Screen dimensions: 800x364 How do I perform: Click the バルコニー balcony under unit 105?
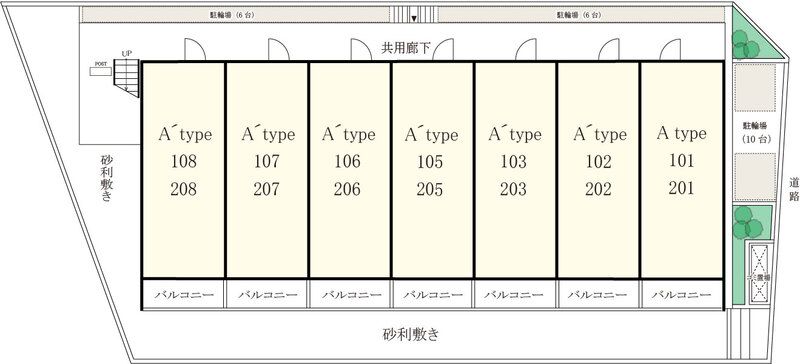click(x=433, y=295)
